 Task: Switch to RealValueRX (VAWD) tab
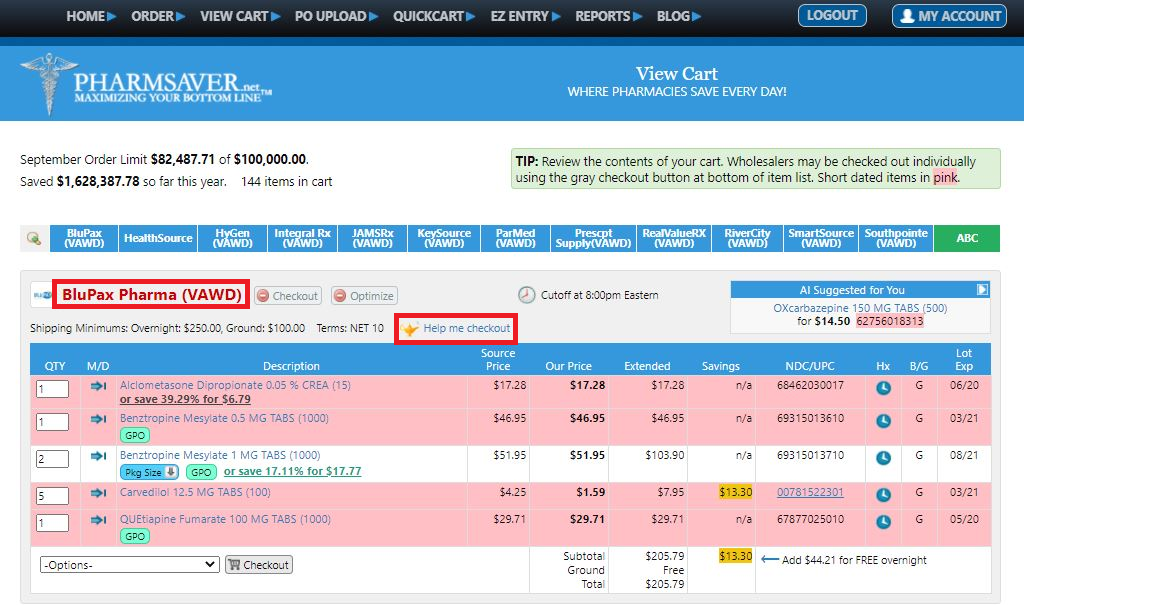click(x=674, y=238)
